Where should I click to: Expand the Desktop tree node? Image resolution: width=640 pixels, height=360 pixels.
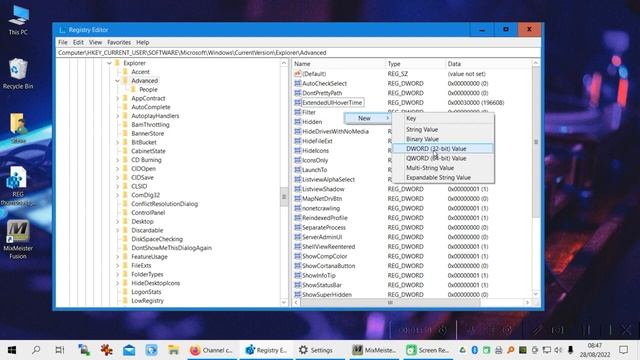pos(118,222)
